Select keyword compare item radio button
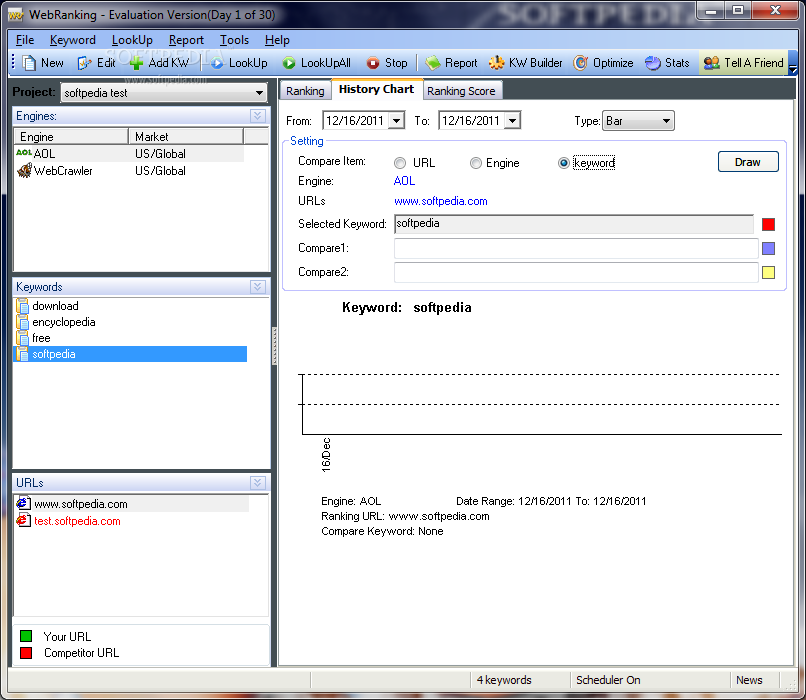806x700 pixels. [x=564, y=163]
